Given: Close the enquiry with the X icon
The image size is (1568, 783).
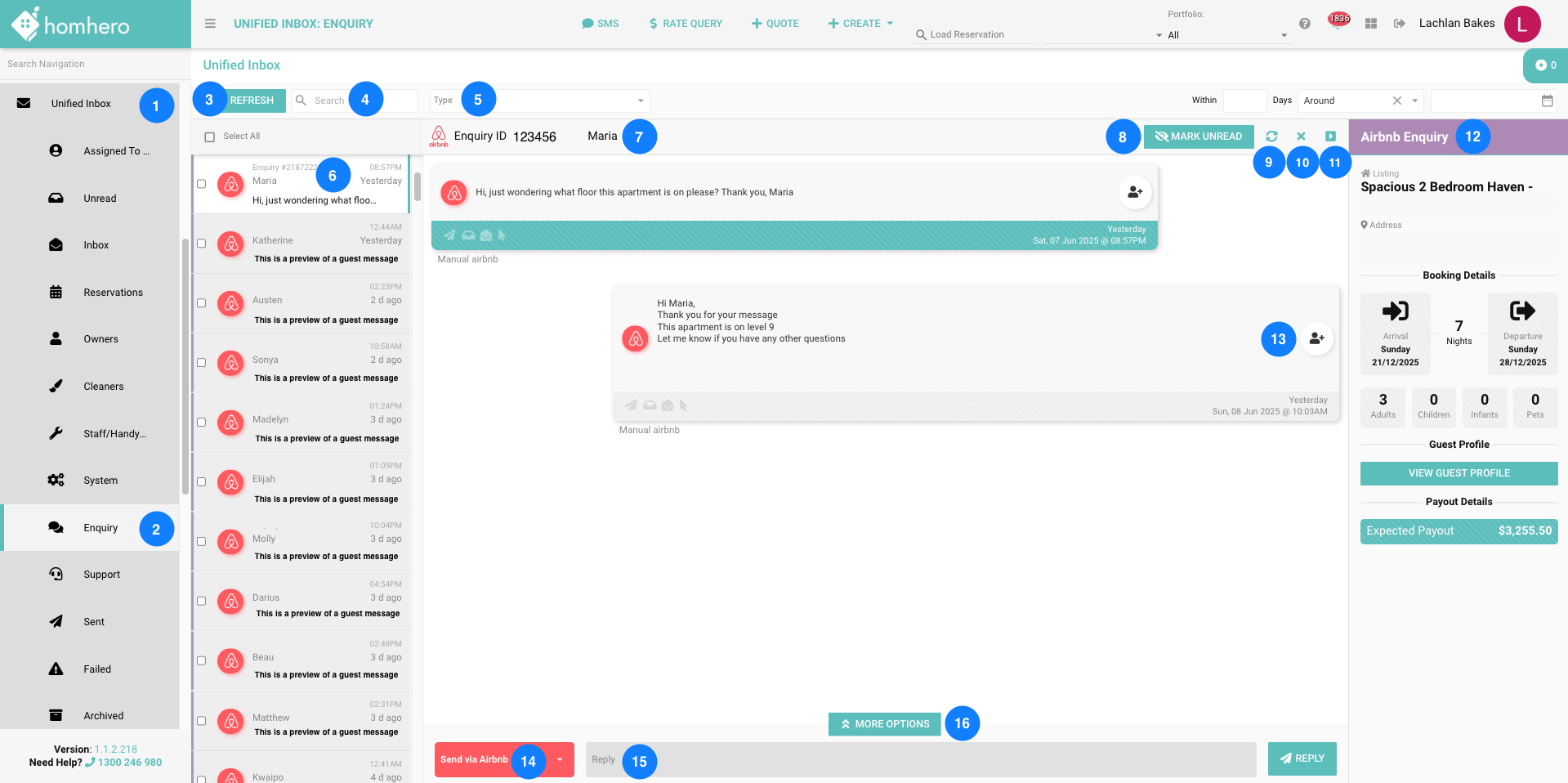Looking at the screenshot, I should pyautogui.click(x=1302, y=136).
